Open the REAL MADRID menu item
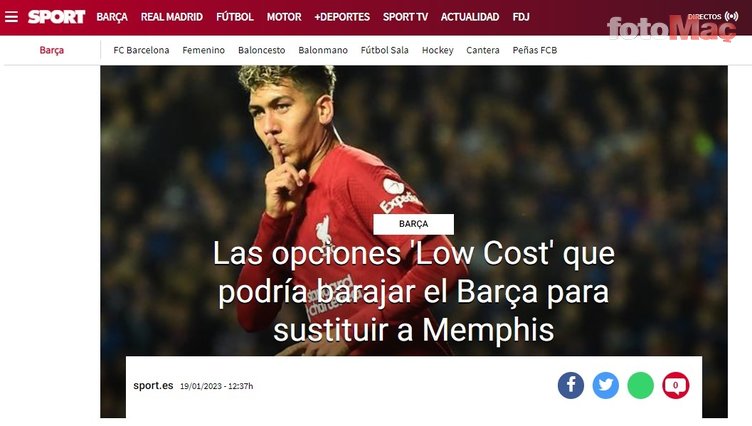 coord(172,17)
